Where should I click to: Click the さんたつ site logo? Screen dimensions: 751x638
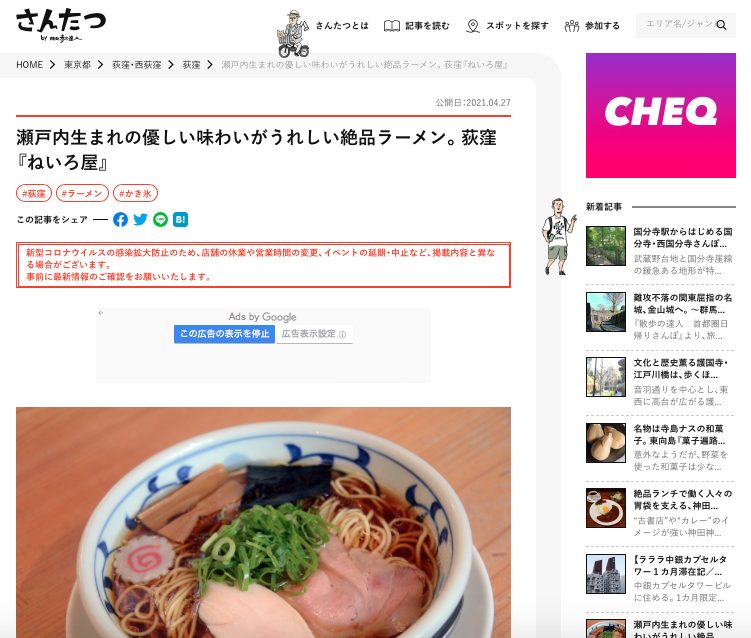pos(61,24)
